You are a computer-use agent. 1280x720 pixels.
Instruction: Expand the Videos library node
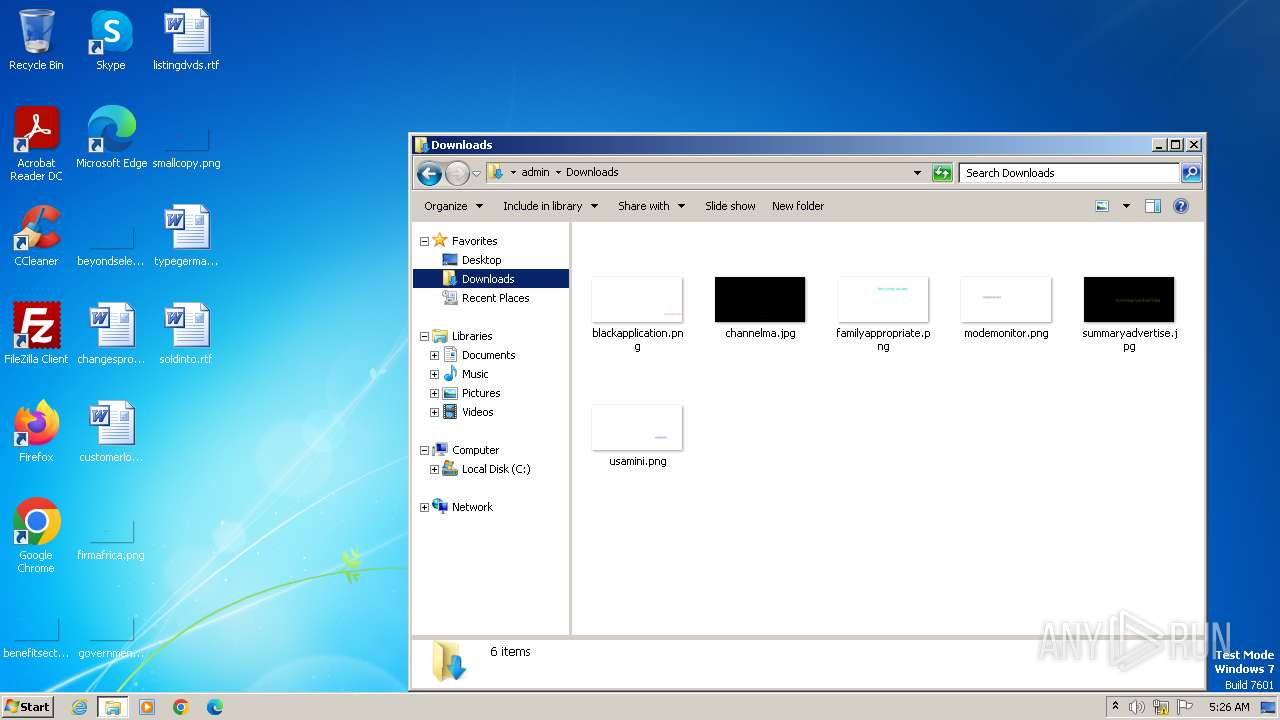pos(435,412)
